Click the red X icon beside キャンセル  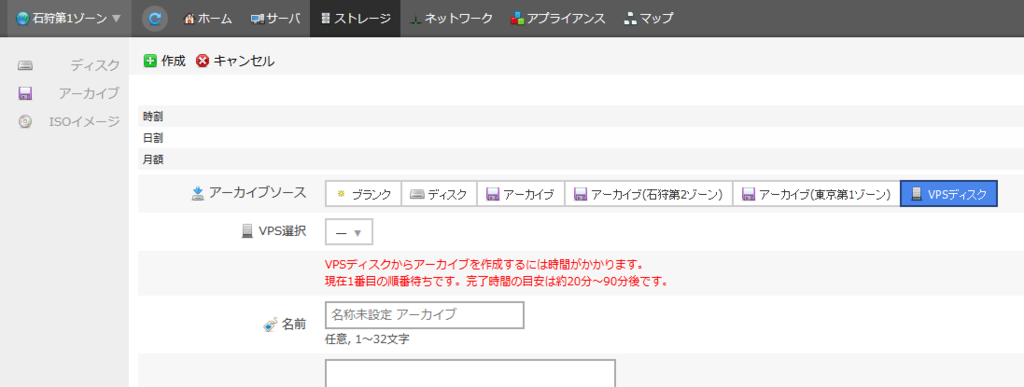(x=203, y=61)
